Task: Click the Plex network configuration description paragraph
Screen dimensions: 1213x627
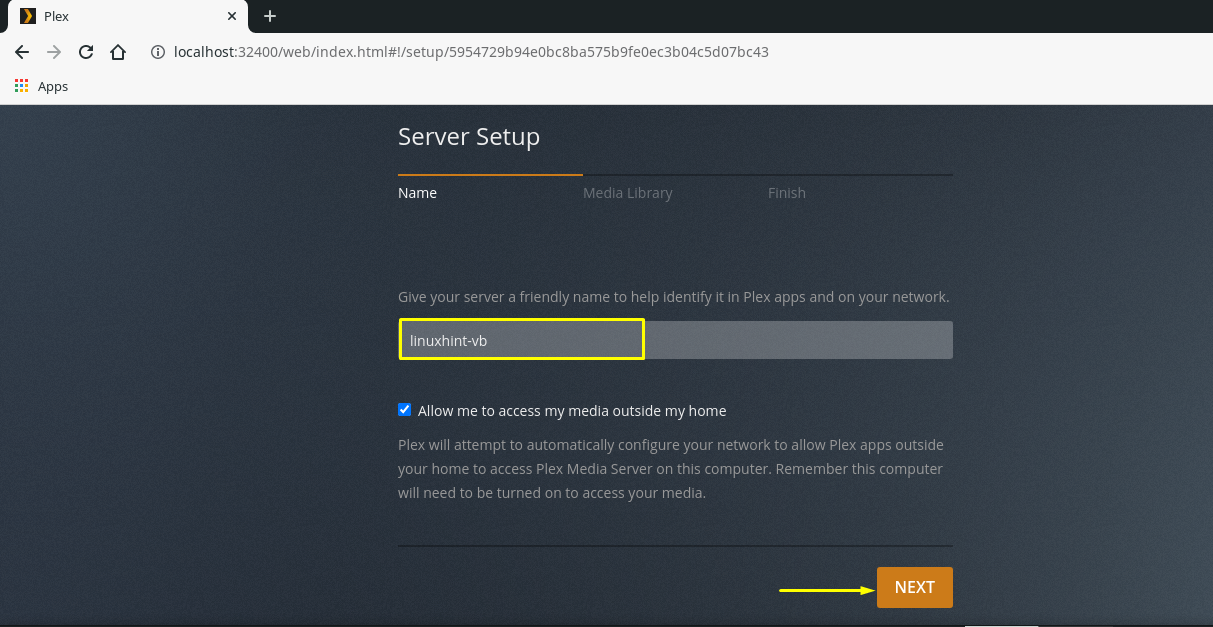Action: 671,469
